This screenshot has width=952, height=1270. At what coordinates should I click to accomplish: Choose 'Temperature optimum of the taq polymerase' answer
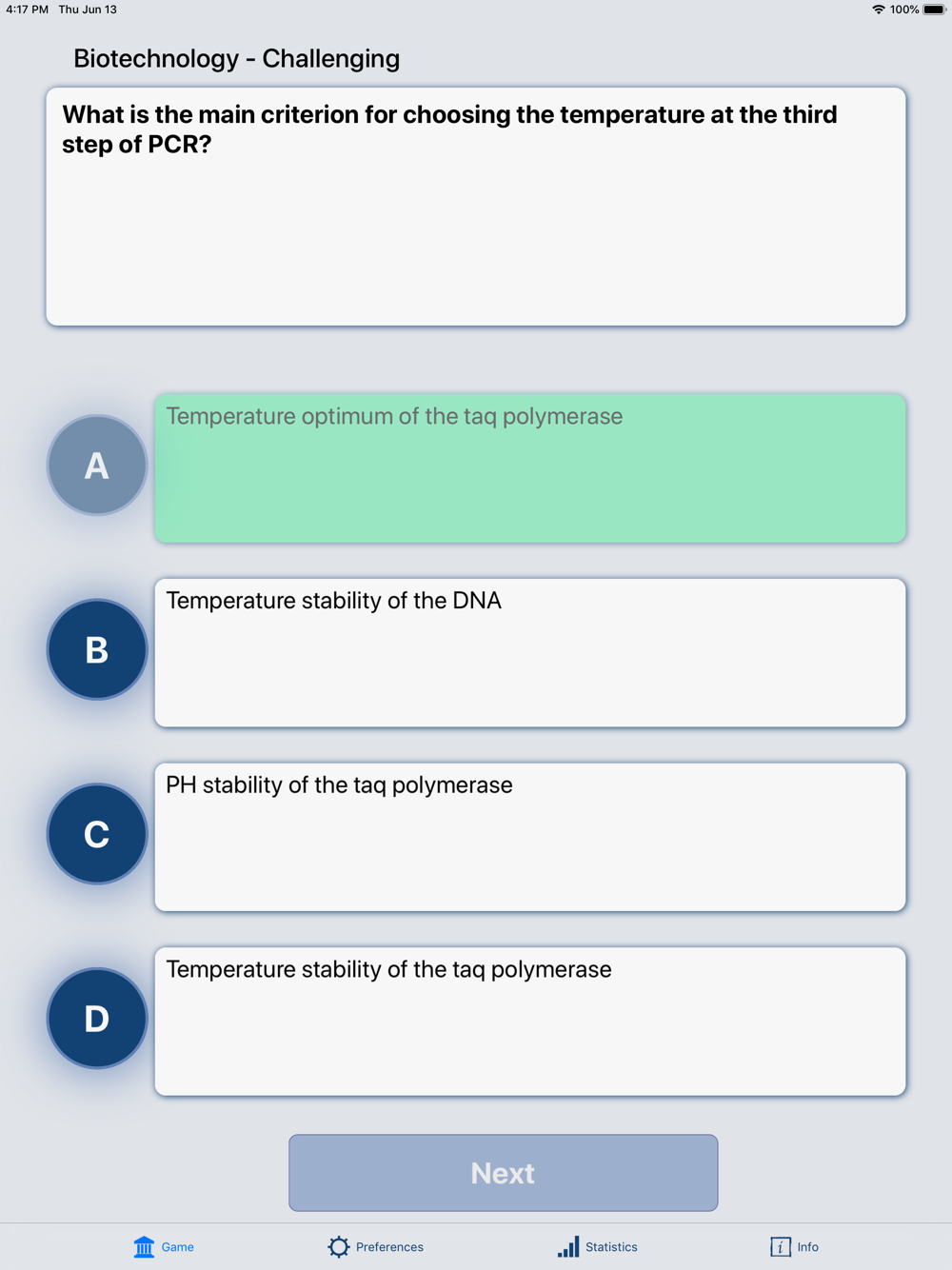tap(530, 468)
